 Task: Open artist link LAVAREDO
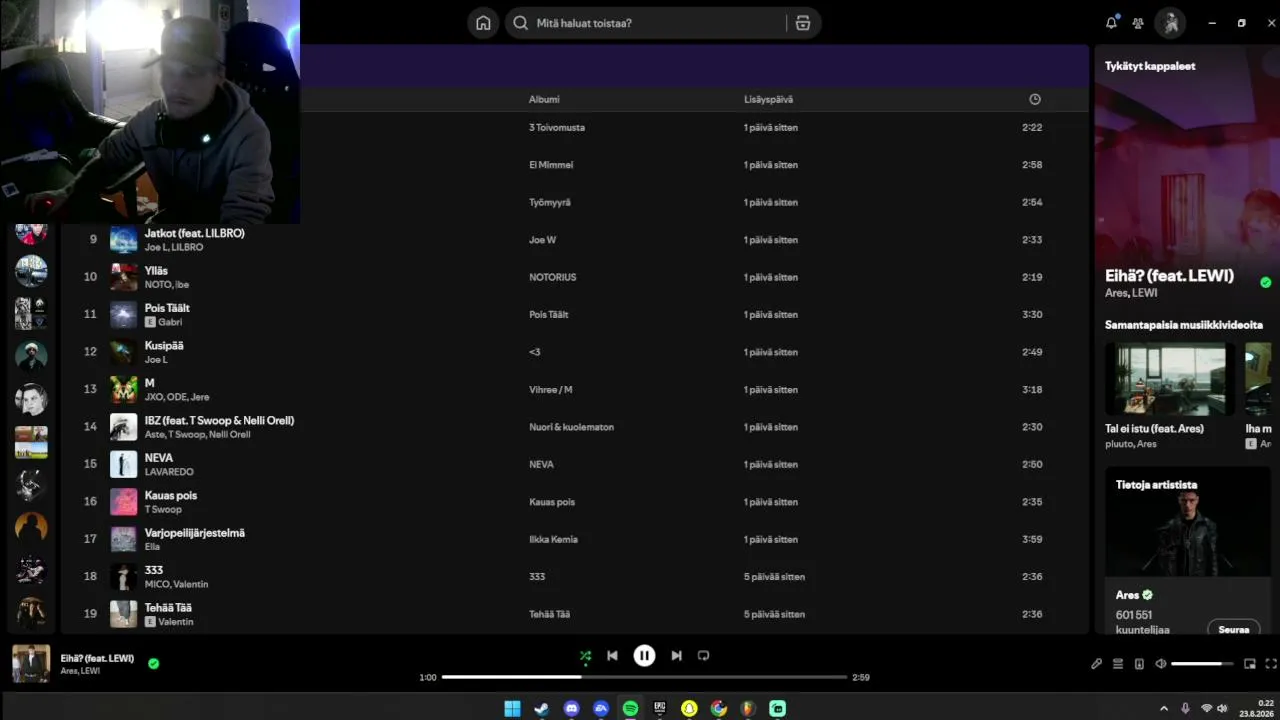click(x=169, y=472)
